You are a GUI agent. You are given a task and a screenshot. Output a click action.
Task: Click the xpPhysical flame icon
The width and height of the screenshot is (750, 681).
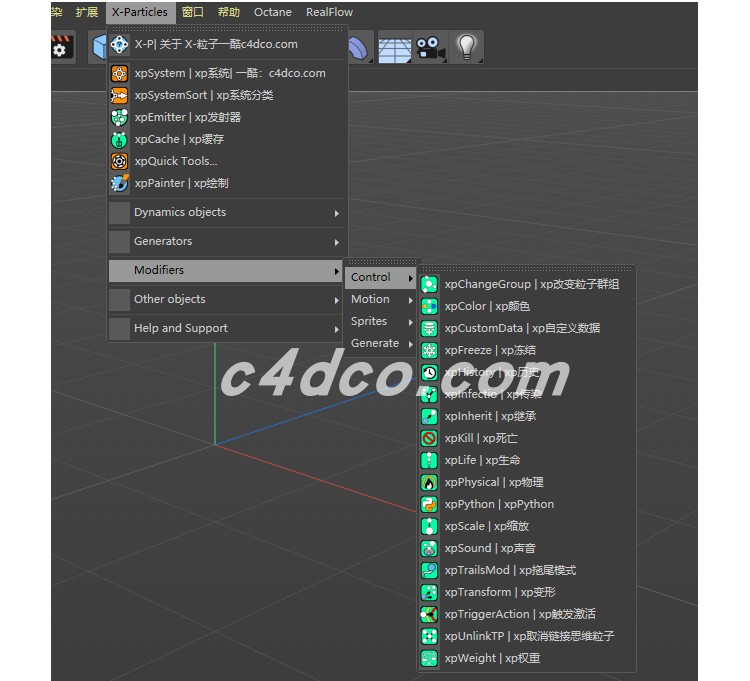tap(429, 482)
